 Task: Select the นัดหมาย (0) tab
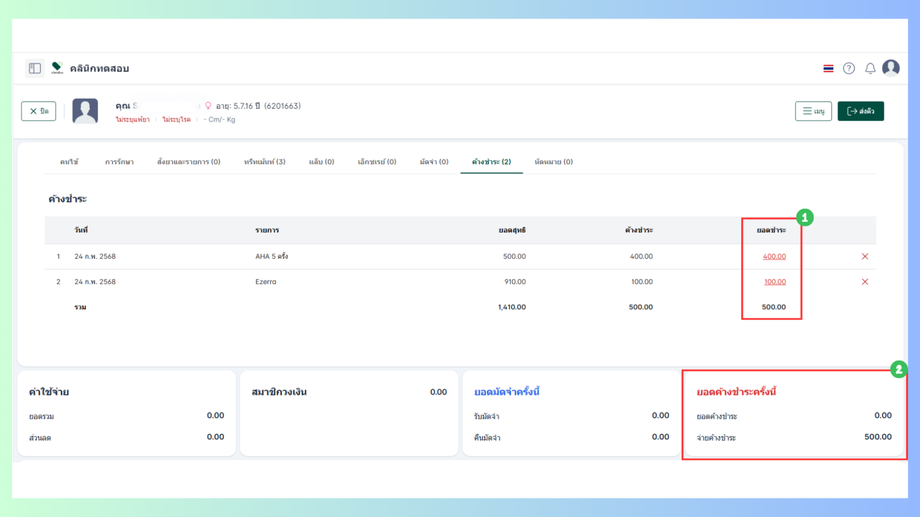pyautogui.click(x=553, y=162)
